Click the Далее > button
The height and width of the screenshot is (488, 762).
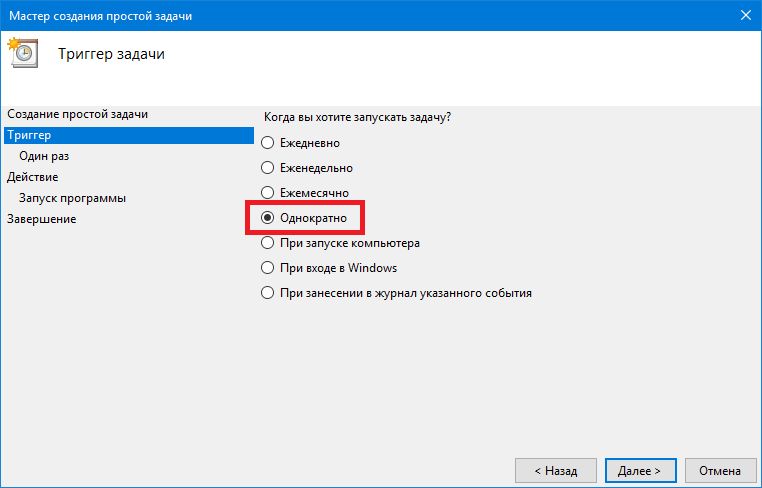click(640, 471)
